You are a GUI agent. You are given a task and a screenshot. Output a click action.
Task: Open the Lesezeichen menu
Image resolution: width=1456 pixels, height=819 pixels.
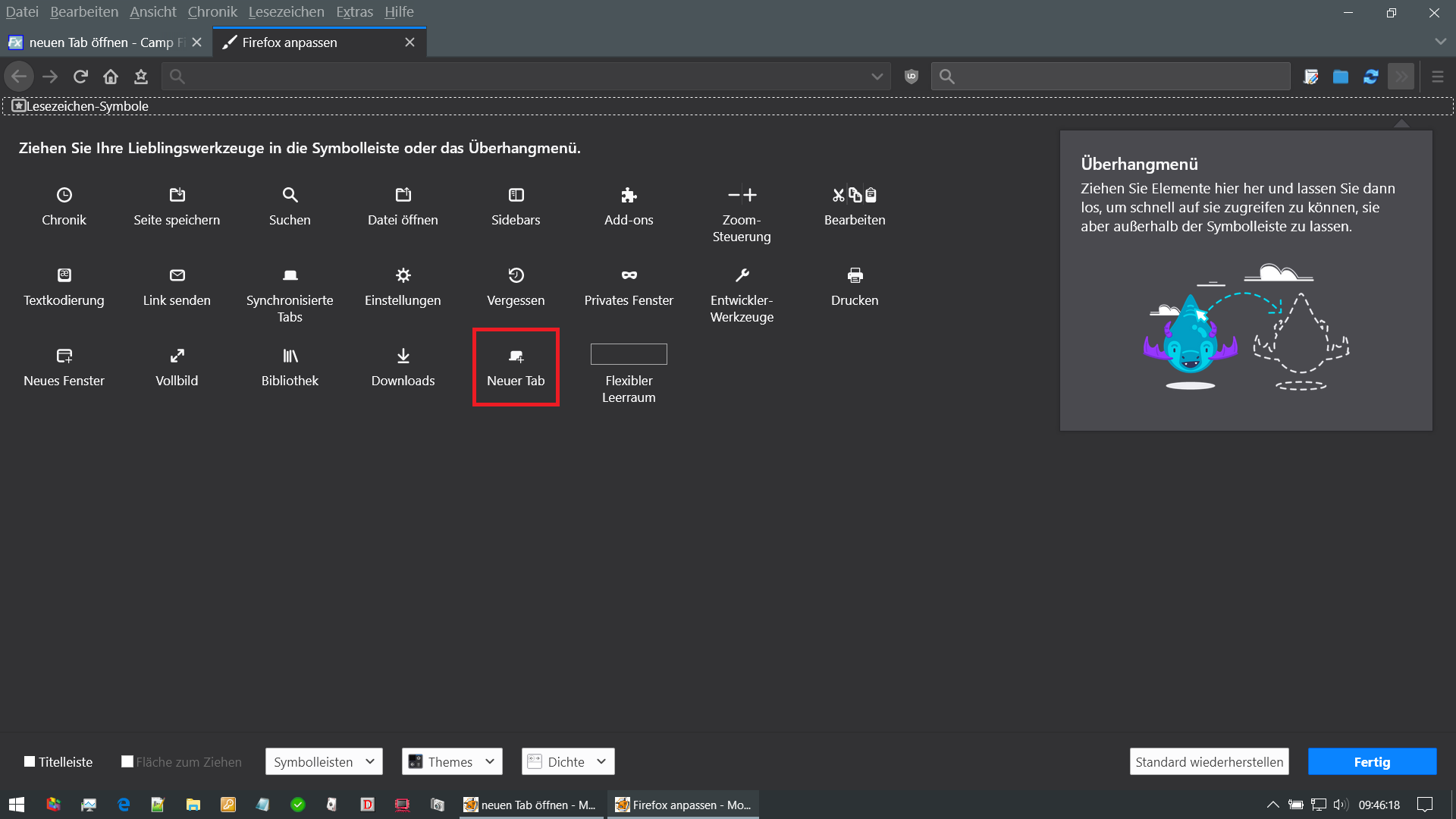(x=286, y=12)
